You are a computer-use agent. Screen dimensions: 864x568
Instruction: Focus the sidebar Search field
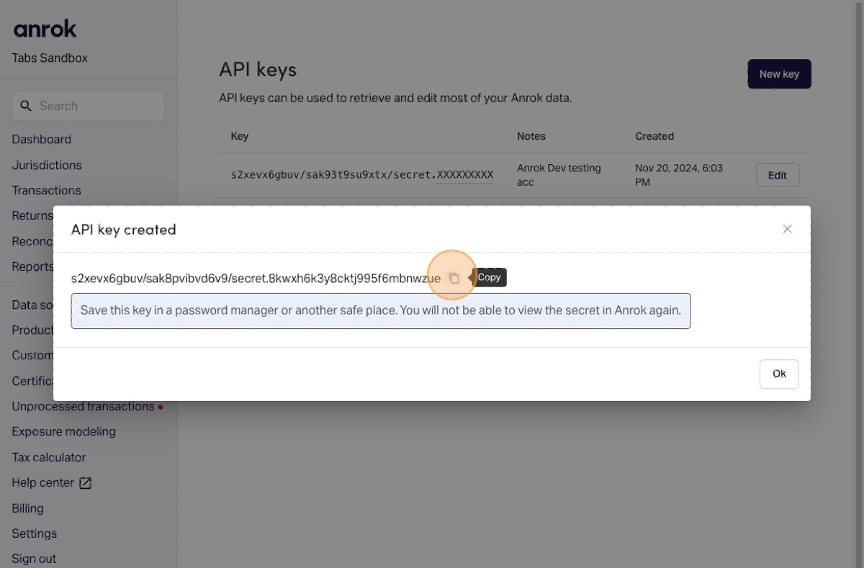[x=95, y=106]
